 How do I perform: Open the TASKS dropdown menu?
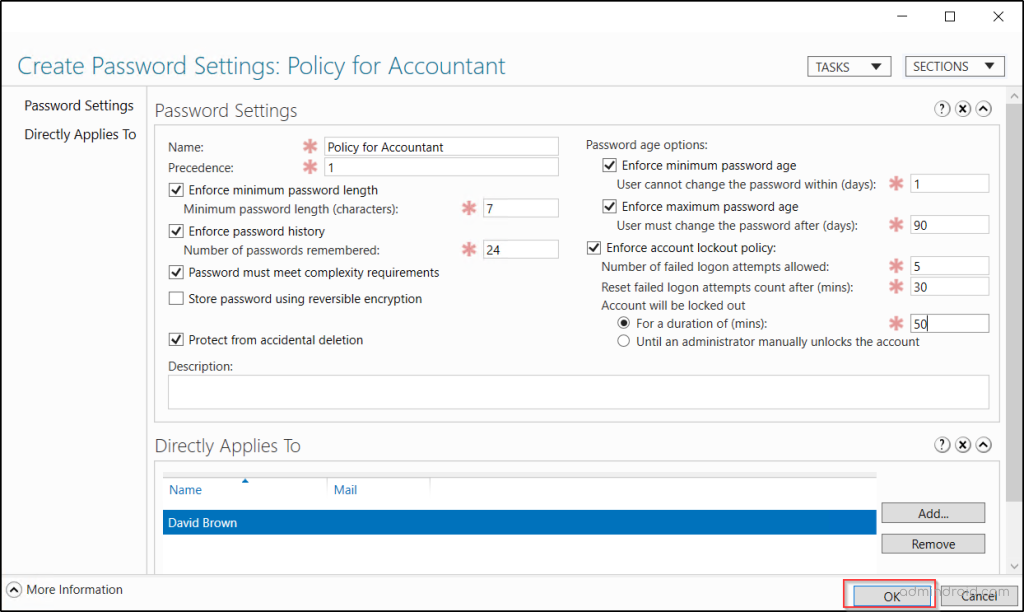click(x=848, y=67)
